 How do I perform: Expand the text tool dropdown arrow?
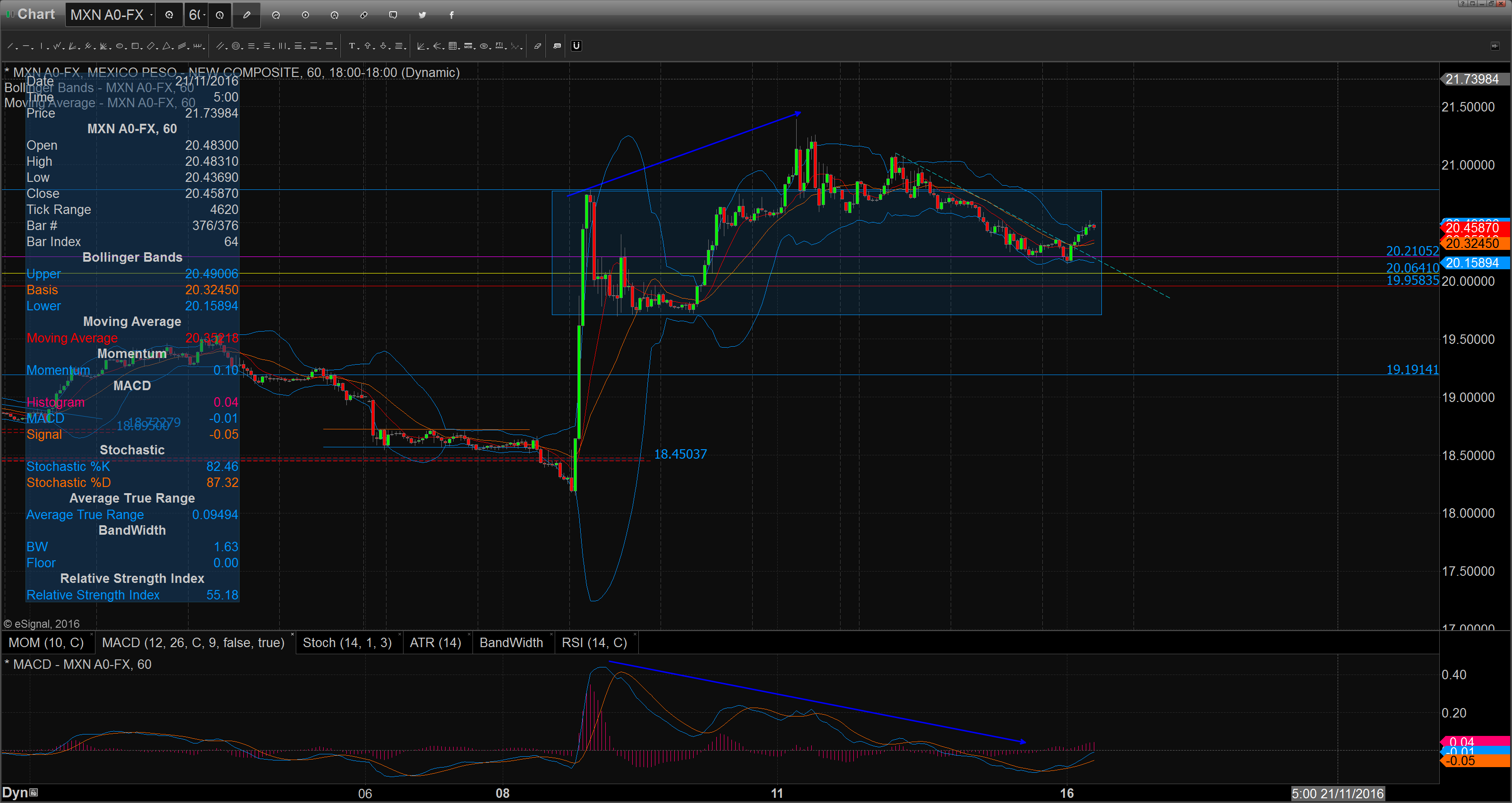(x=359, y=49)
